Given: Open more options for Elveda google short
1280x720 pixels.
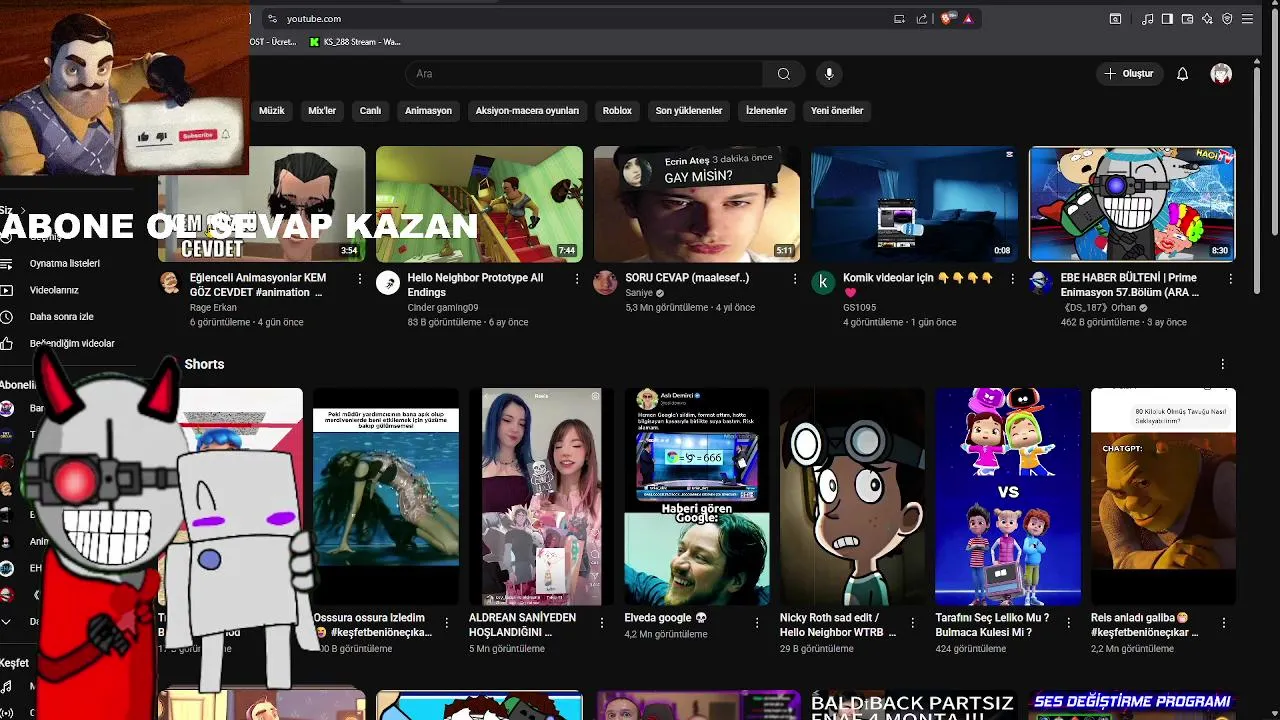Looking at the screenshot, I should coord(757,623).
